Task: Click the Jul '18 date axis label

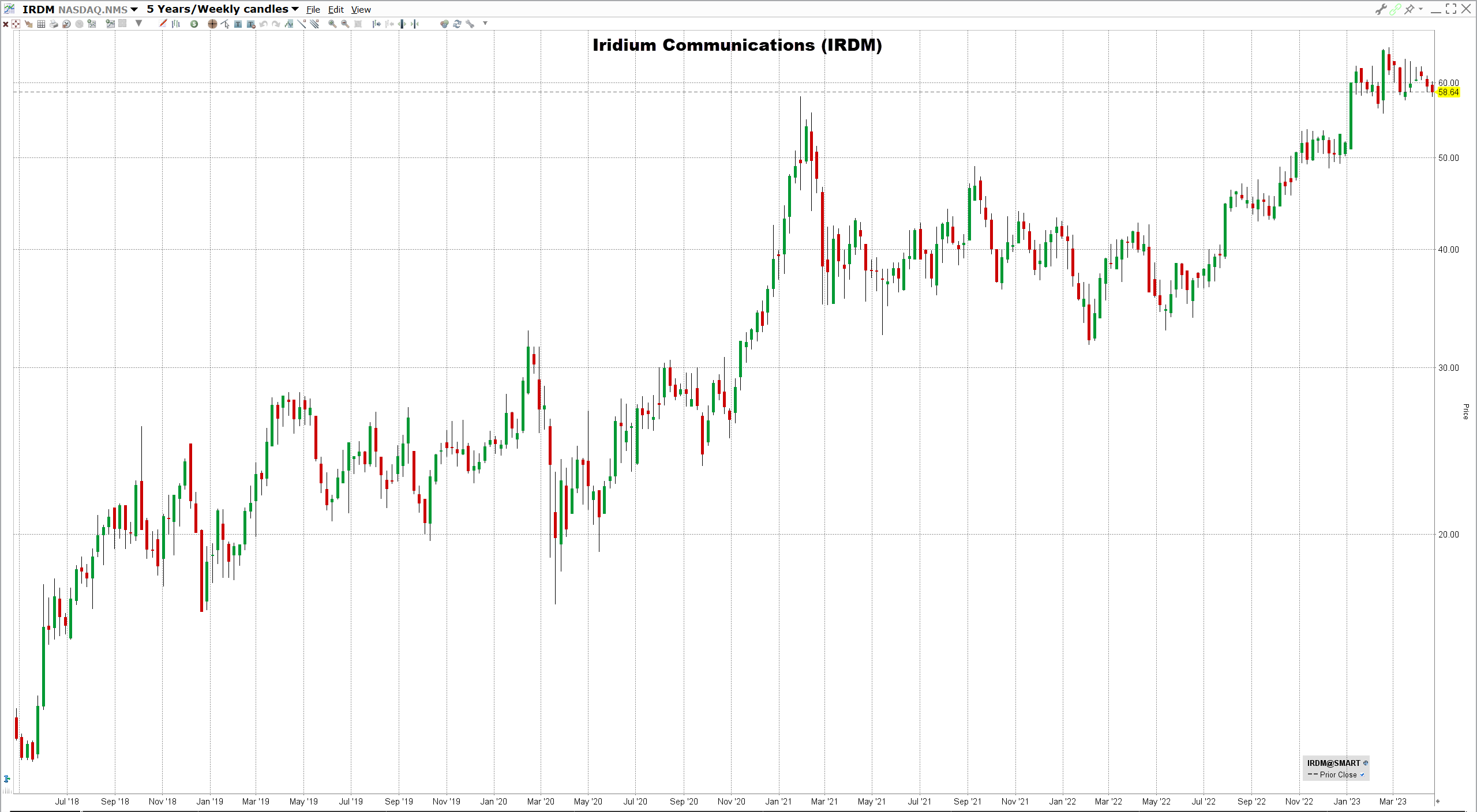Action: (x=67, y=802)
